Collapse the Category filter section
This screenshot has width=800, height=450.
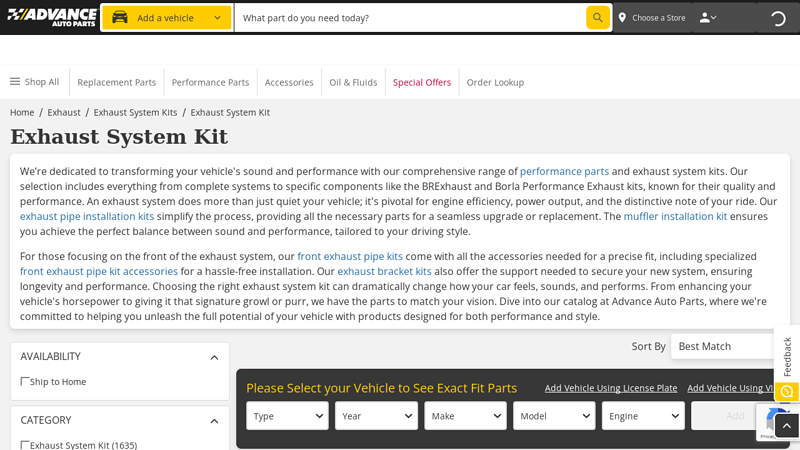point(214,421)
